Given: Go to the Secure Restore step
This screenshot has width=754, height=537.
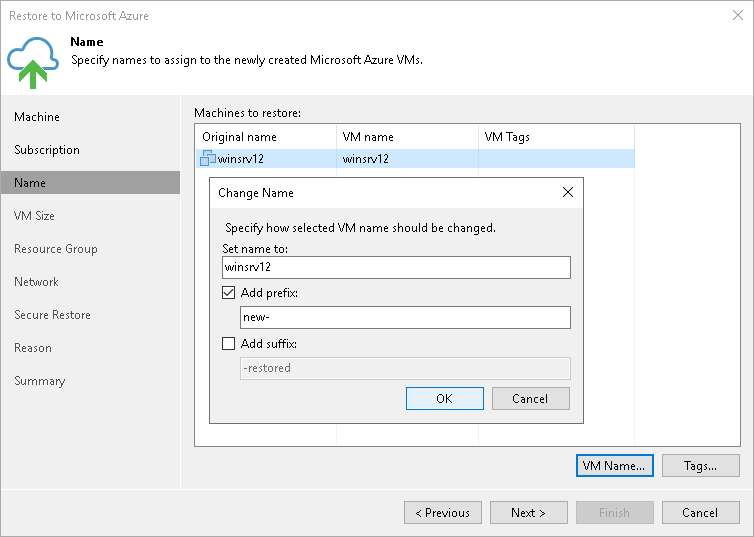Looking at the screenshot, I should tap(52, 315).
